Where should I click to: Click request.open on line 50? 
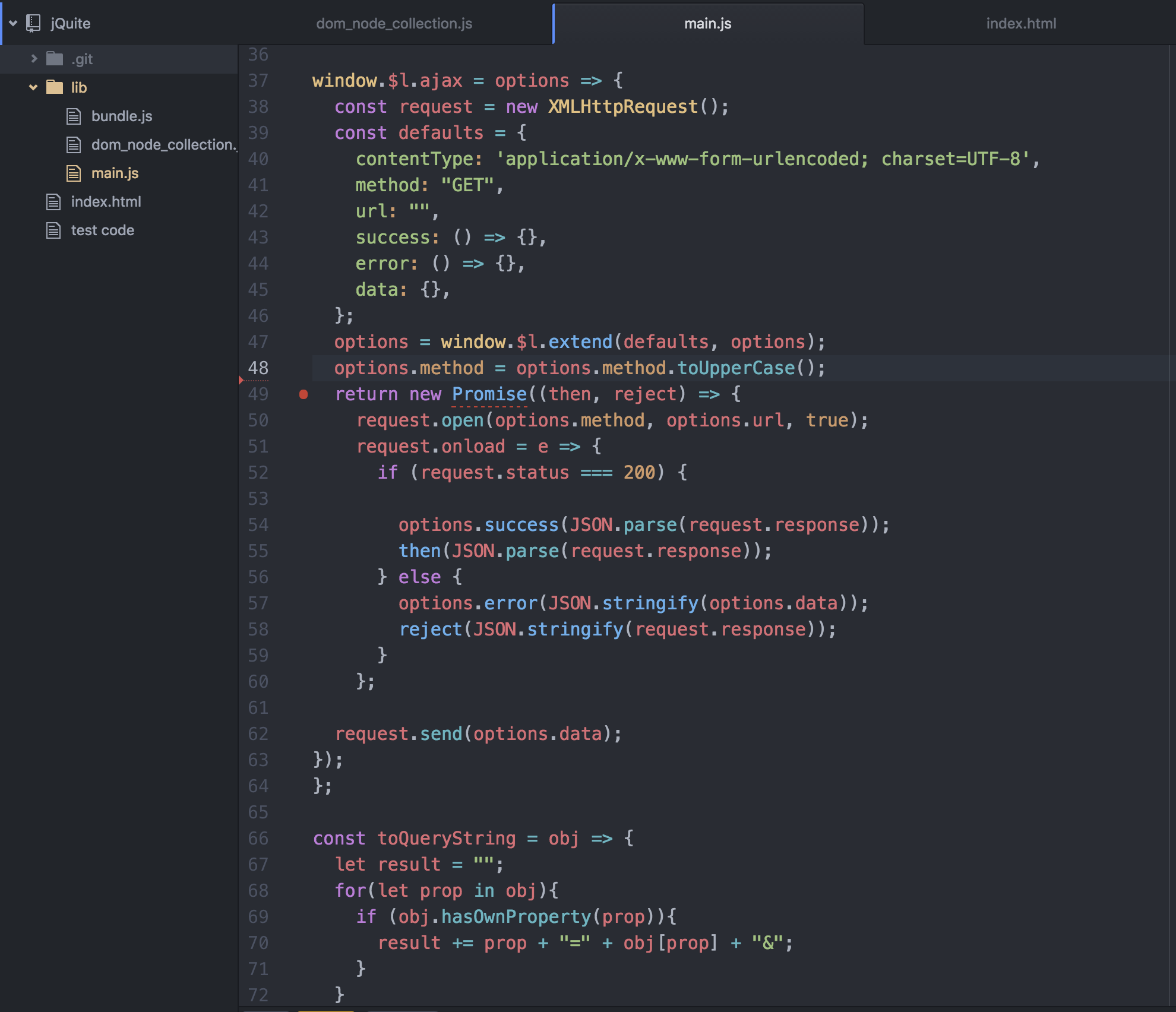pos(420,420)
